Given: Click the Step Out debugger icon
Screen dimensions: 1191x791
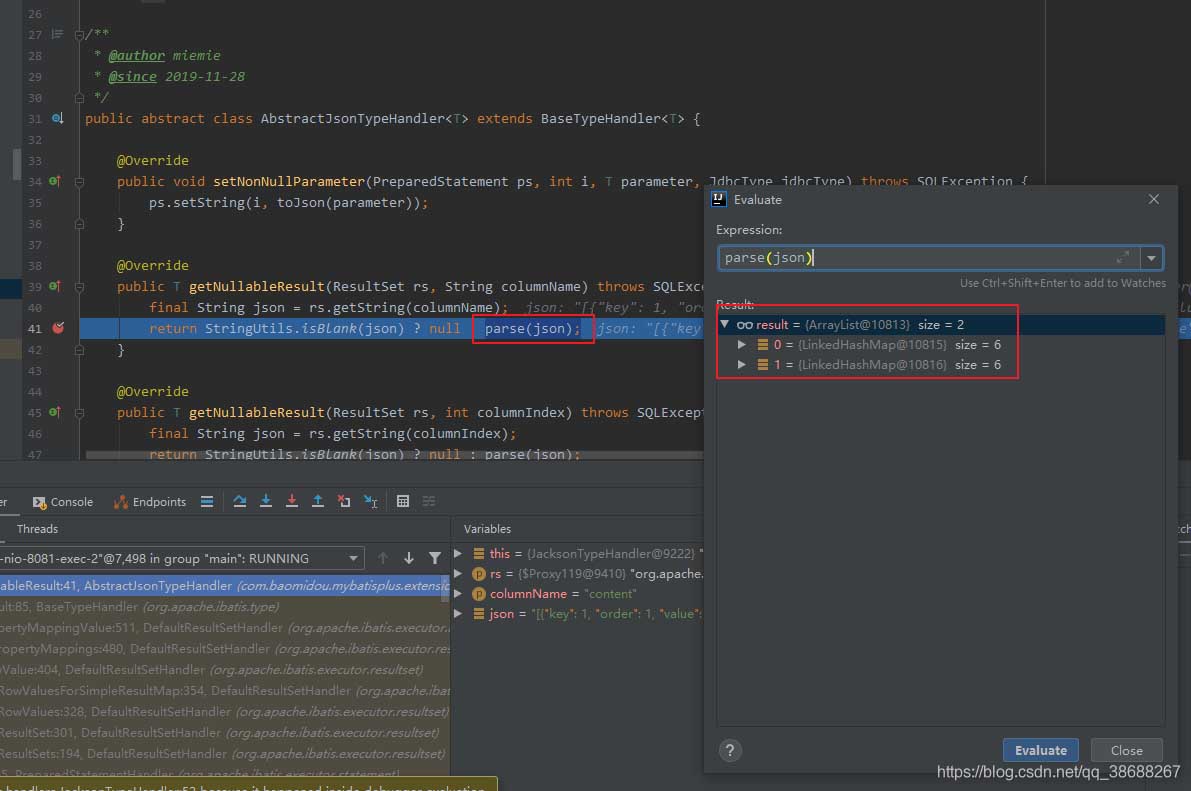Looking at the screenshot, I should pos(318,501).
